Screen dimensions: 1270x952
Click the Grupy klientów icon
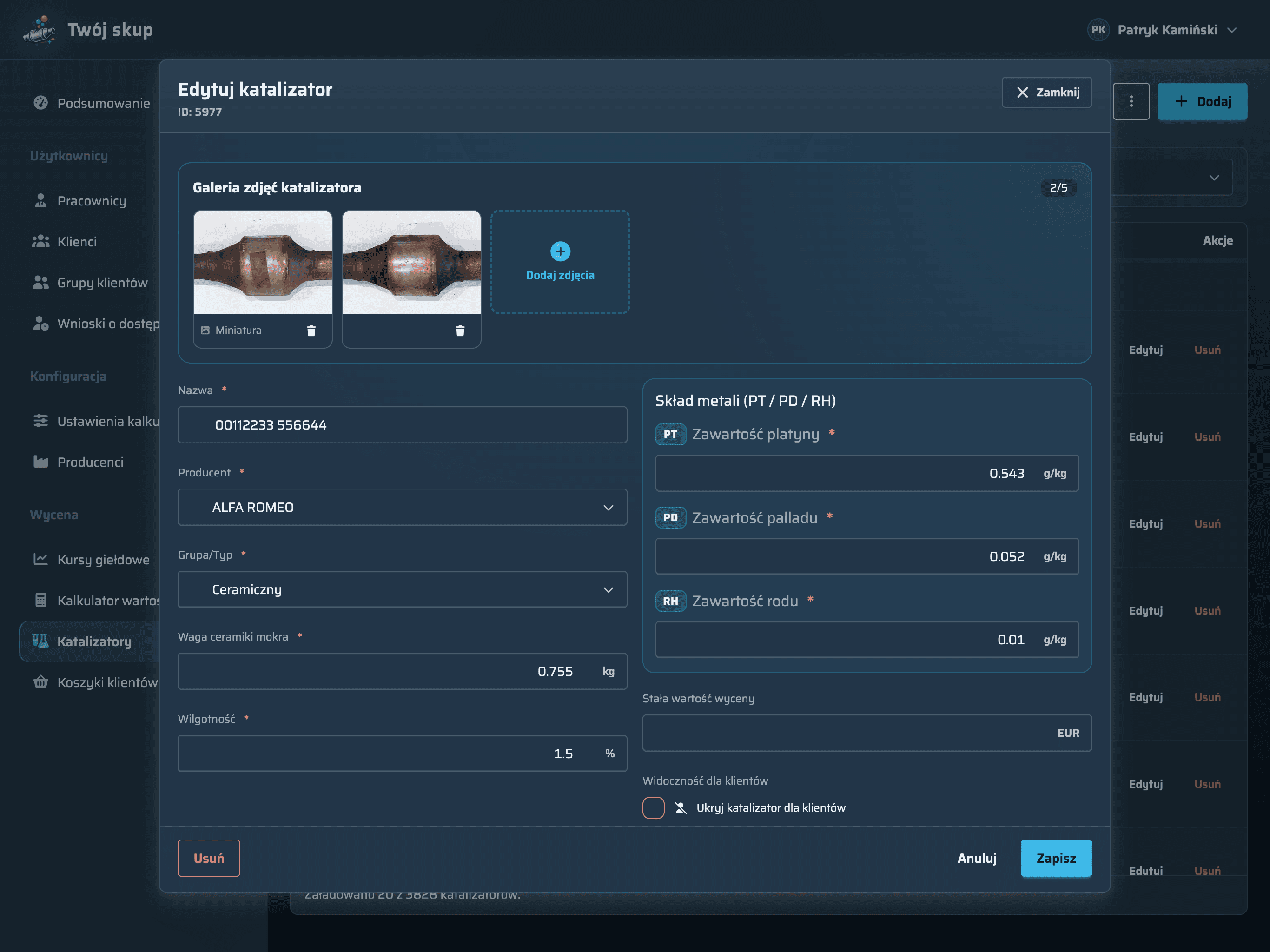click(x=40, y=283)
